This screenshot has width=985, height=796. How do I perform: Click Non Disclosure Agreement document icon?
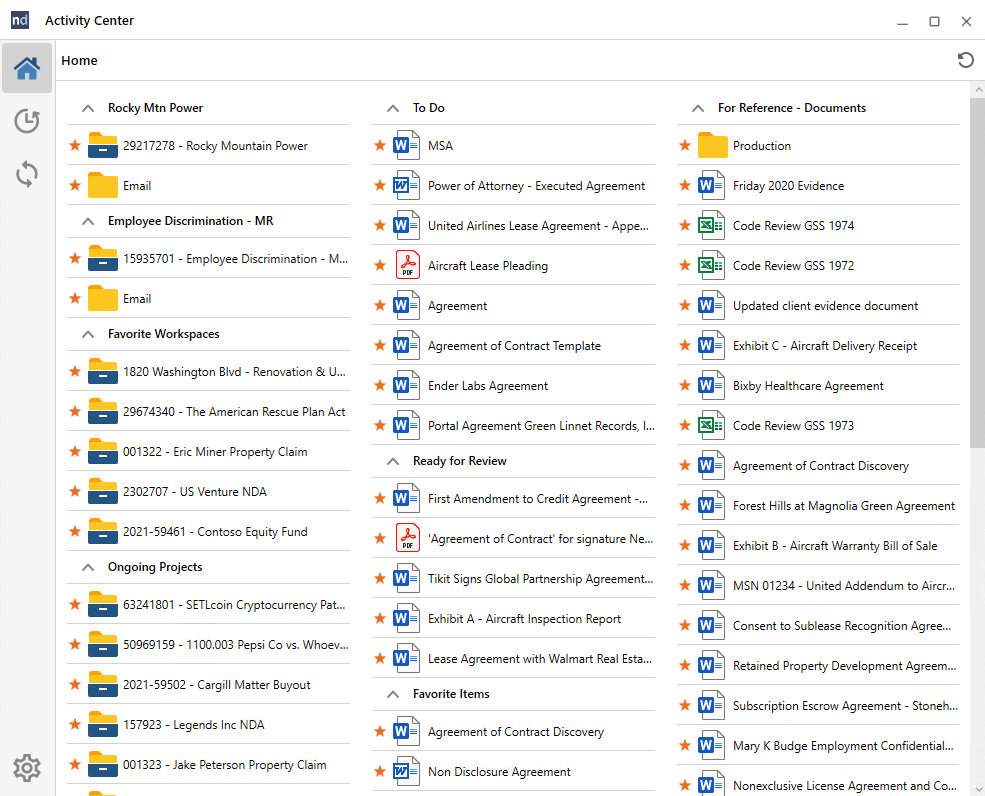point(406,771)
